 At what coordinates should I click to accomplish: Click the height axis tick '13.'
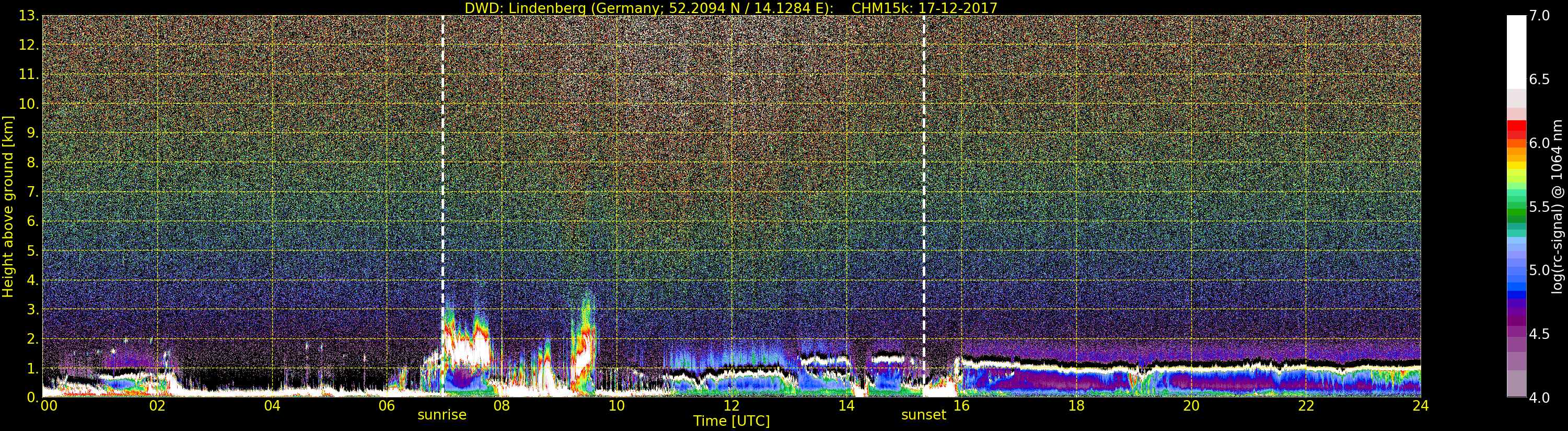tap(29, 16)
